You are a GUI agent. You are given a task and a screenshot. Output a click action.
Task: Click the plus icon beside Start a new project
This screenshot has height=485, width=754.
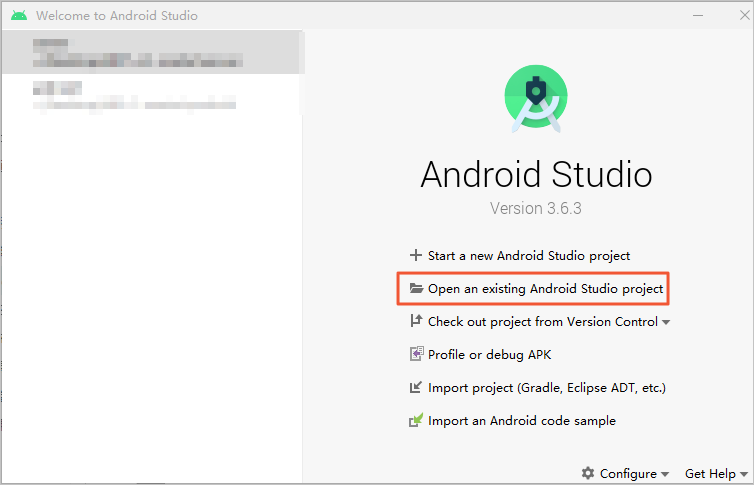click(x=415, y=255)
